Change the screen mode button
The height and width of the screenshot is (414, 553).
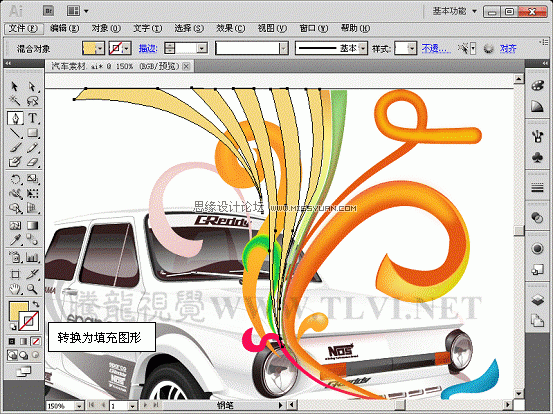[24, 371]
